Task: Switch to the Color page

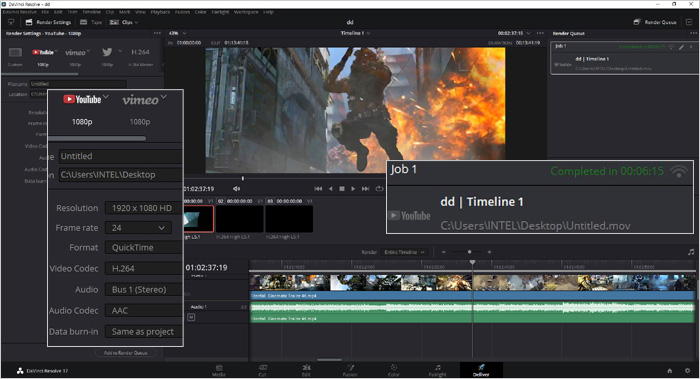Action: click(x=394, y=370)
